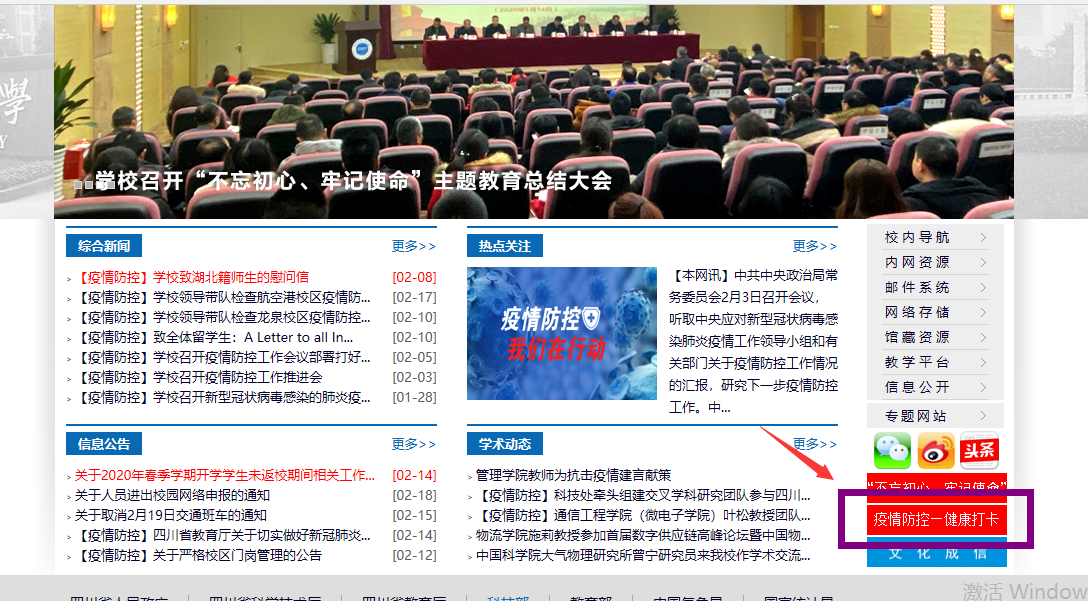This screenshot has width=1088, height=601.
Task: Open news 学校召开疫情防控工作会议部署打好
Action: tap(223, 358)
